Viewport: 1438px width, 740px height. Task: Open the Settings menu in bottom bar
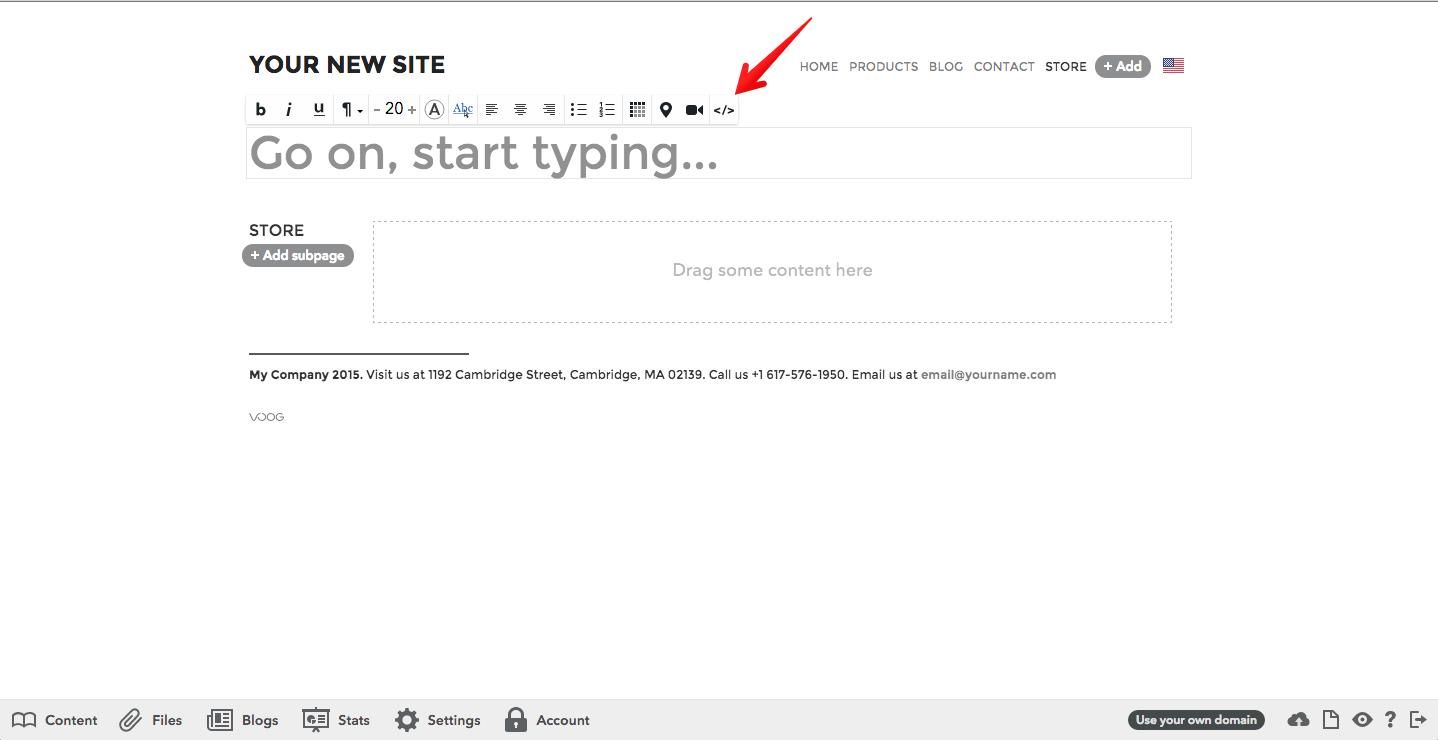pyautogui.click(x=437, y=720)
